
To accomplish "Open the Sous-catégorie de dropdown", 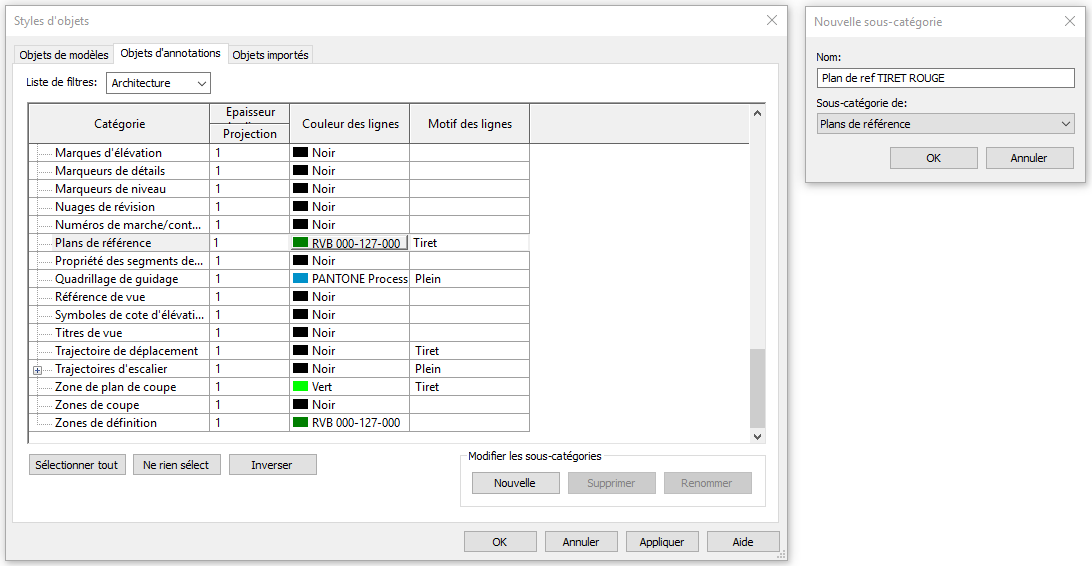I will click(x=944, y=124).
